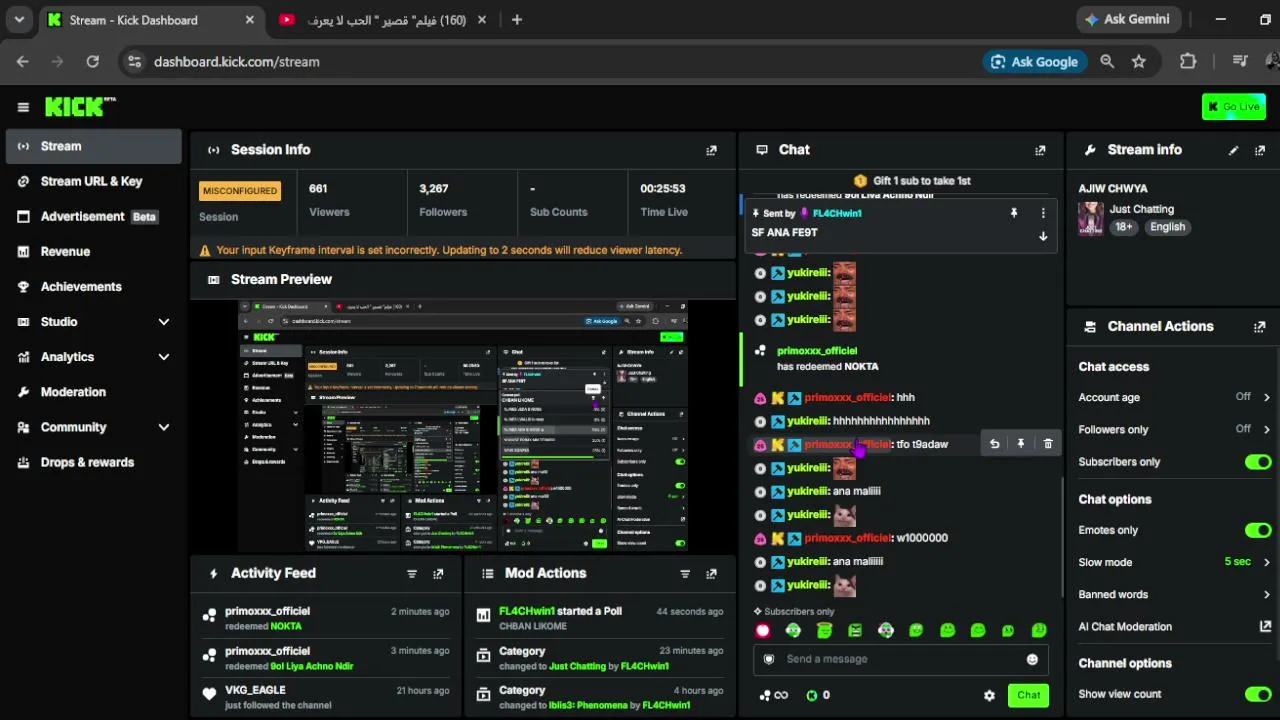Open channel points infinity balance
Image resolution: width=1280 pixels, height=720 pixels.
[774, 696]
